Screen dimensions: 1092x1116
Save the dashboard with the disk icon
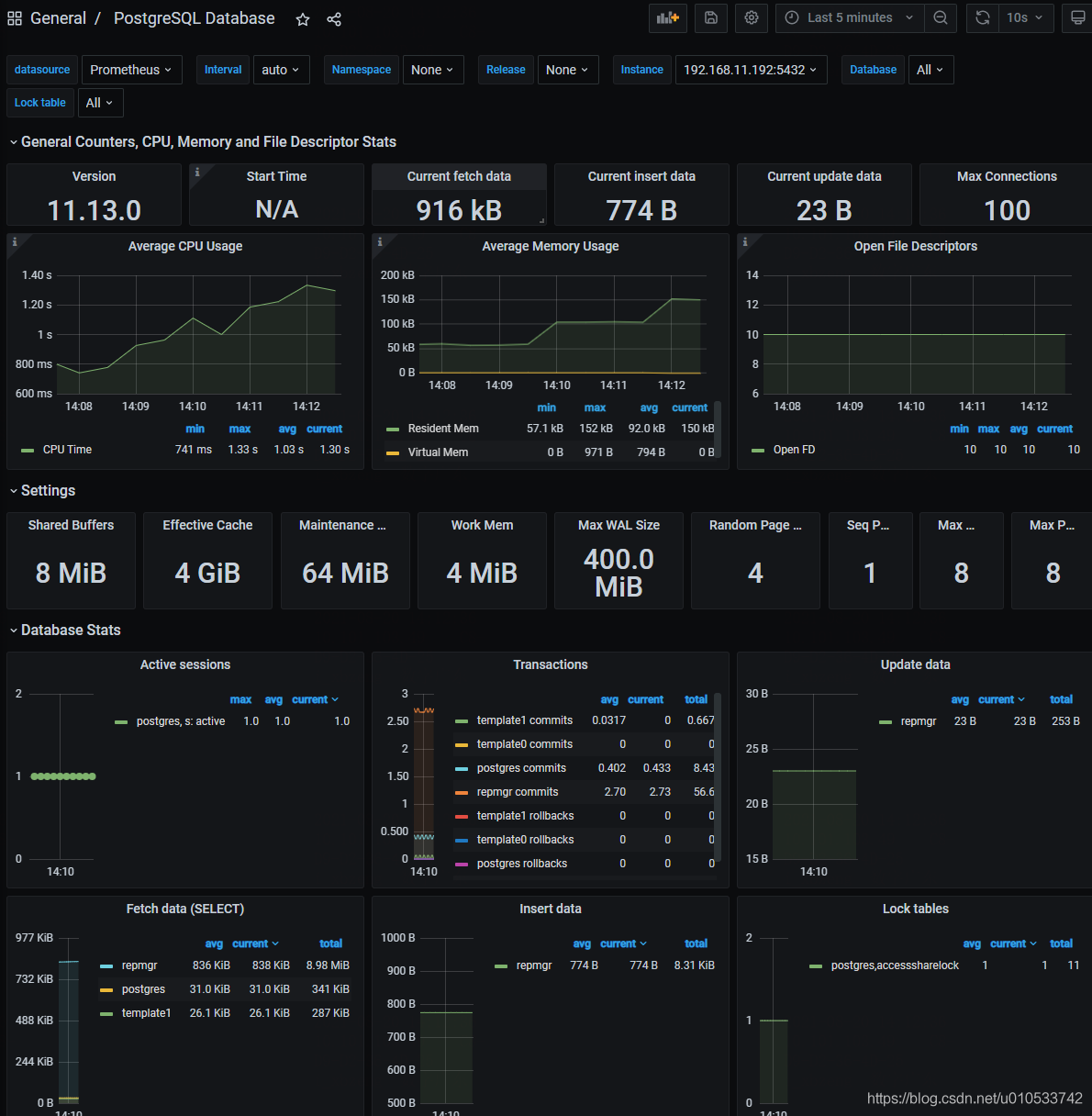710,18
